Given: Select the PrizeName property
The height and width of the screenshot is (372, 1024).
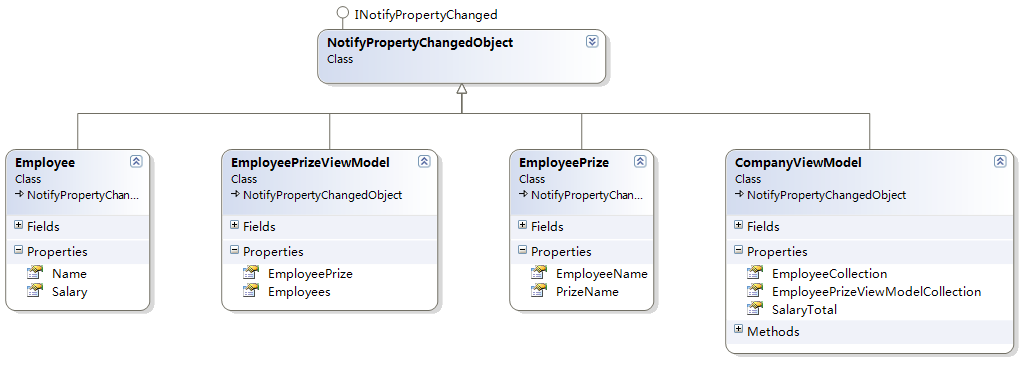Looking at the screenshot, I should click(x=587, y=292).
